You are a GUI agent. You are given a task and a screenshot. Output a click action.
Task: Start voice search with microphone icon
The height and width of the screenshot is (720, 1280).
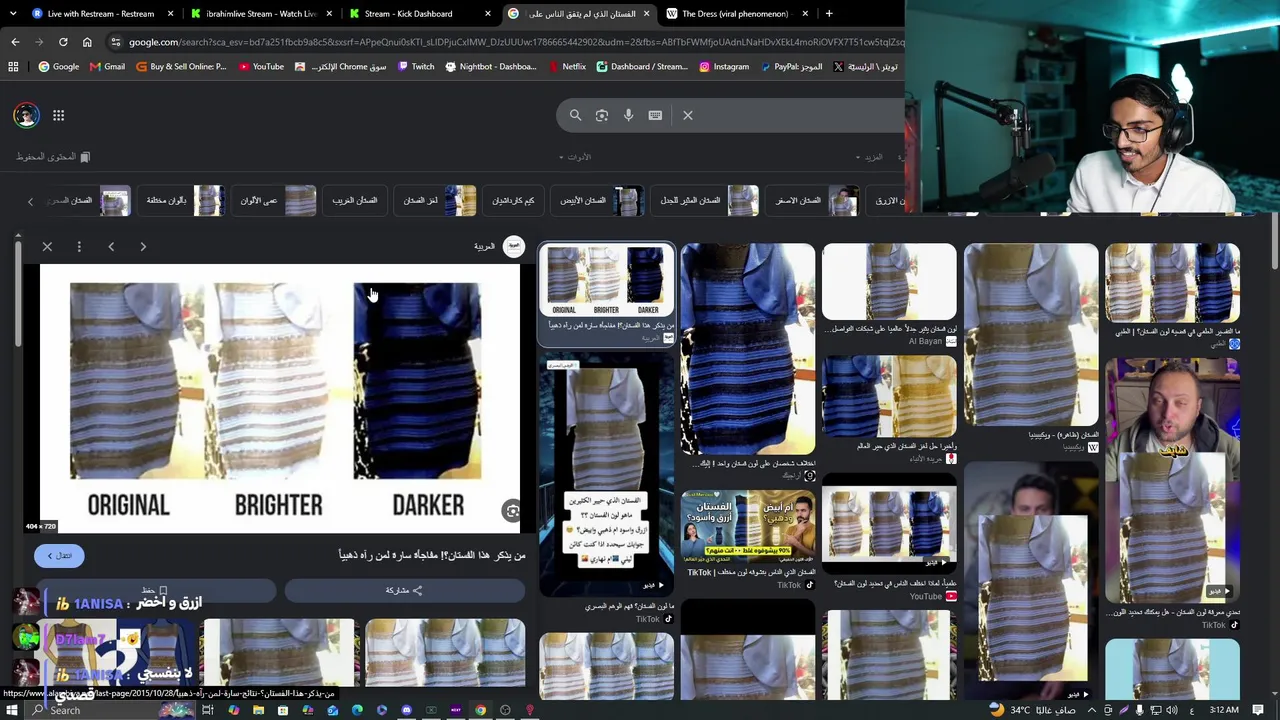(x=628, y=115)
